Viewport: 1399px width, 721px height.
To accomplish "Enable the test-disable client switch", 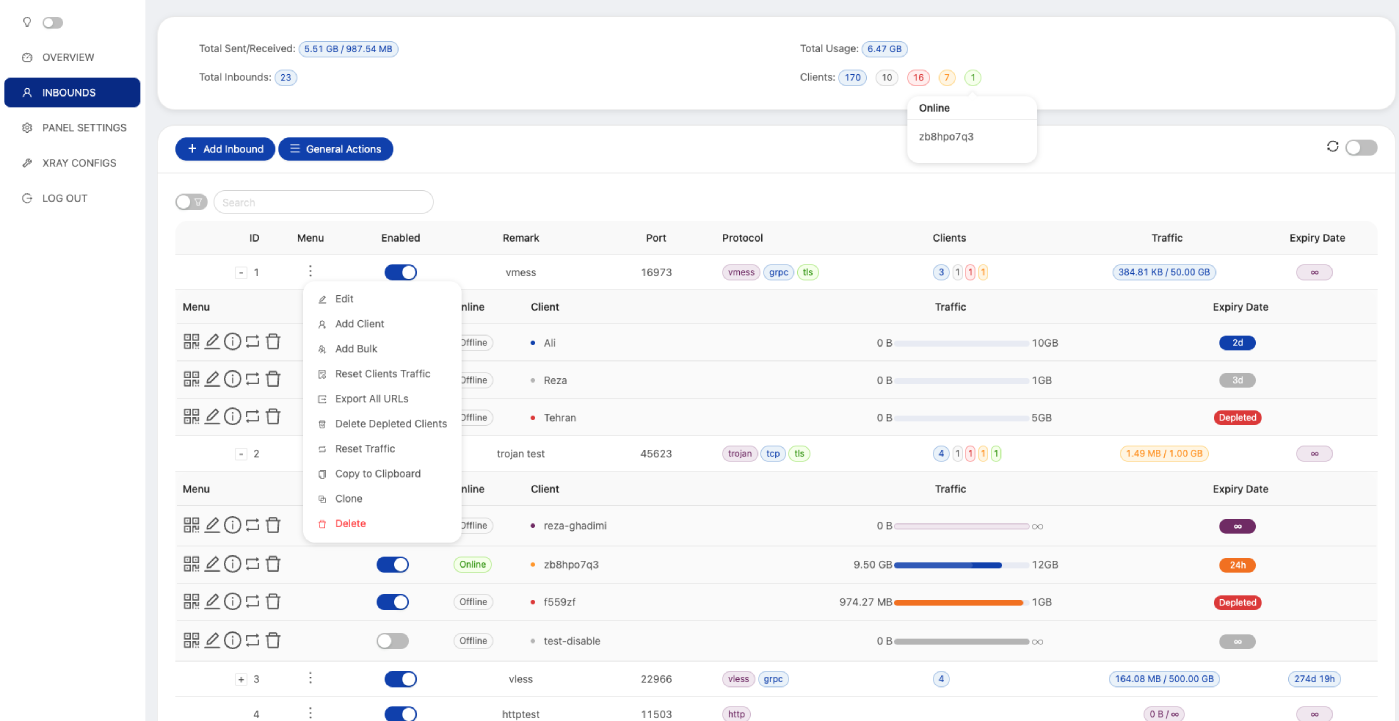I will (x=392, y=641).
